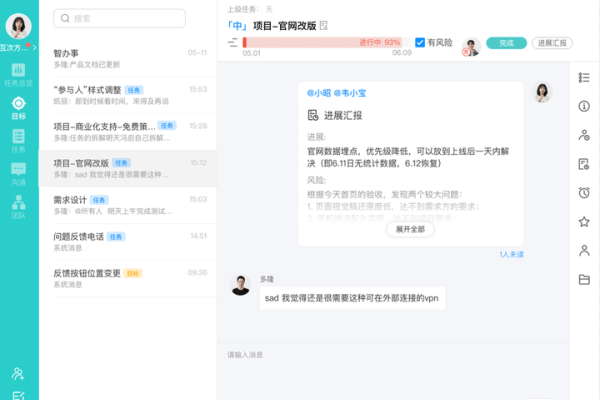Open the progress report icon in right toolbar
The height and width of the screenshot is (400, 600).
click(584, 164)
